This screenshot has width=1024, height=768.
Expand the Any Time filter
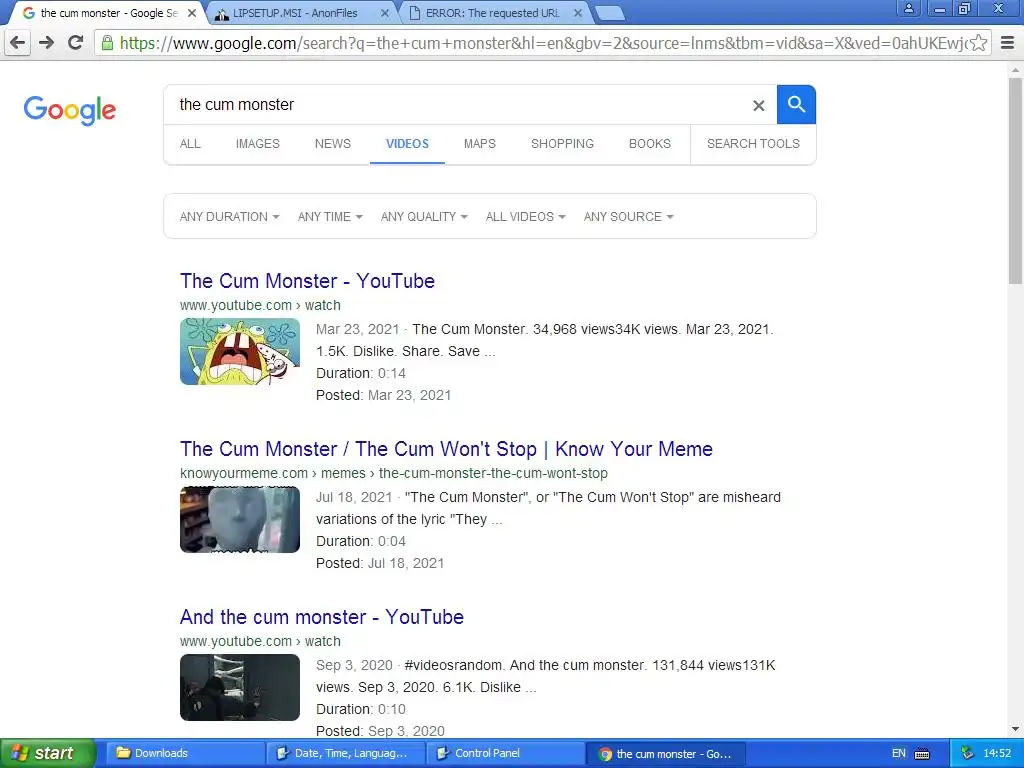point(330,217)
